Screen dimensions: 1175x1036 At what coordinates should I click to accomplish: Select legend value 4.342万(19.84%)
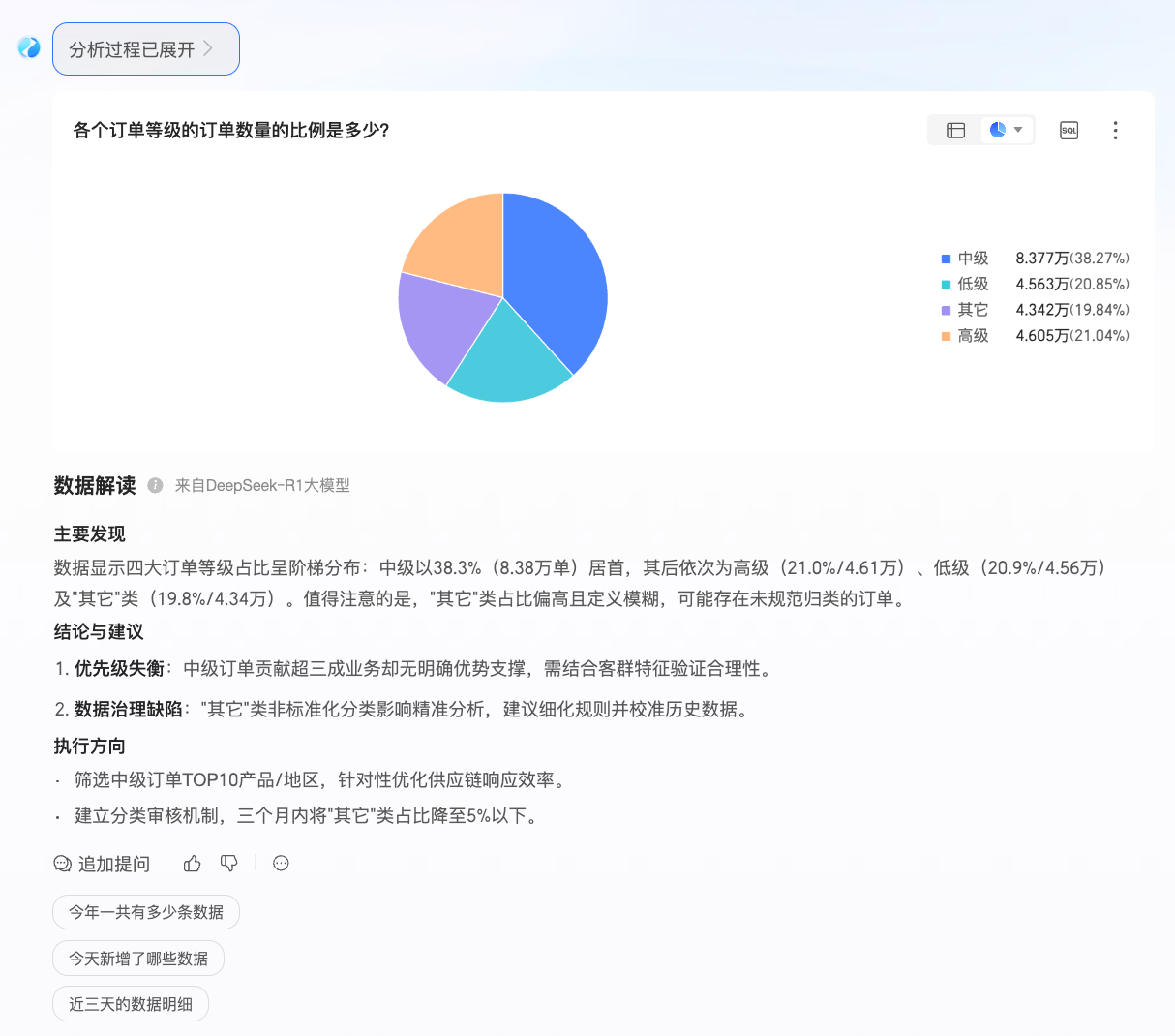(x=1072, y=310)
